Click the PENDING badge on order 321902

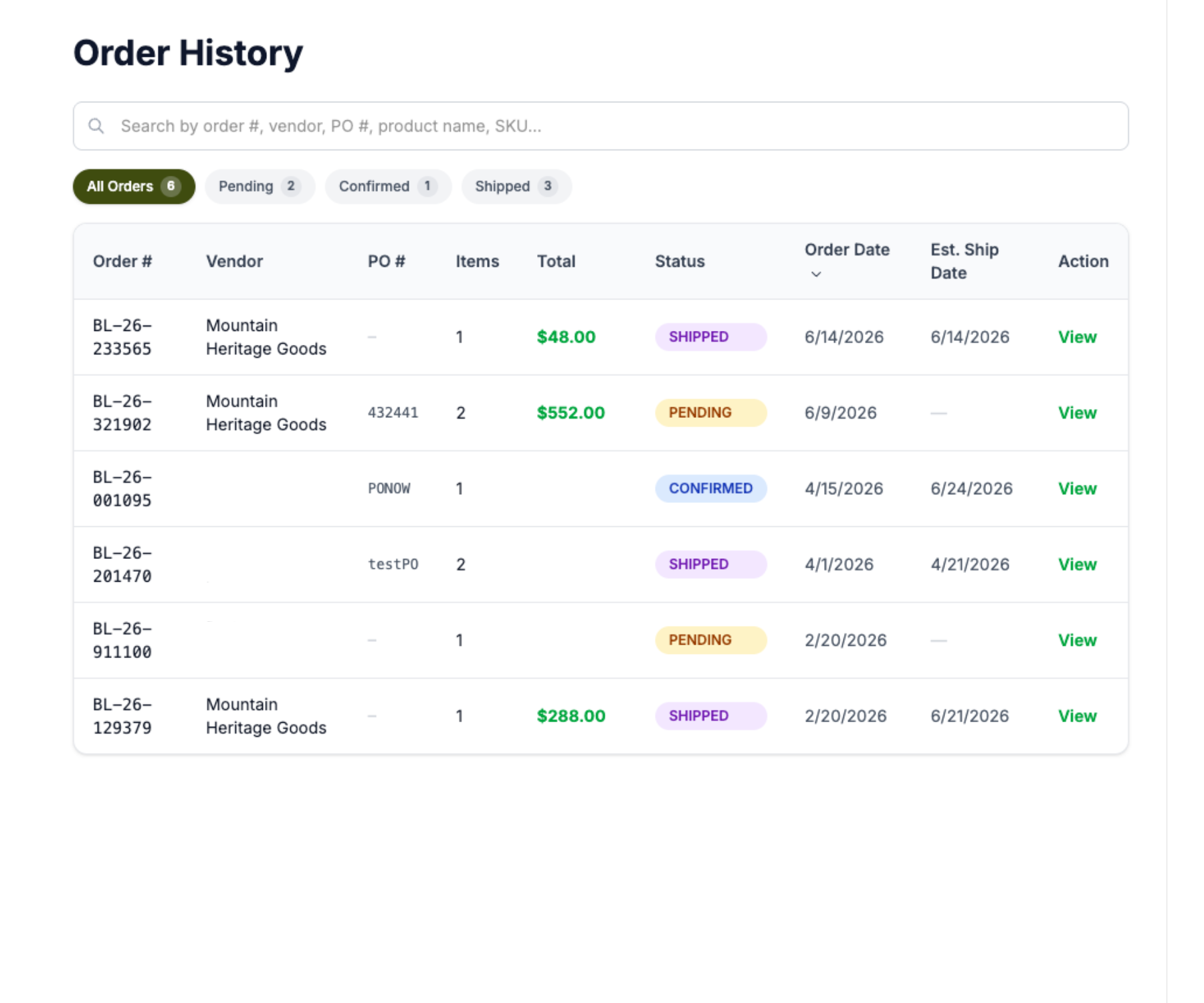(x=710, y=413)
